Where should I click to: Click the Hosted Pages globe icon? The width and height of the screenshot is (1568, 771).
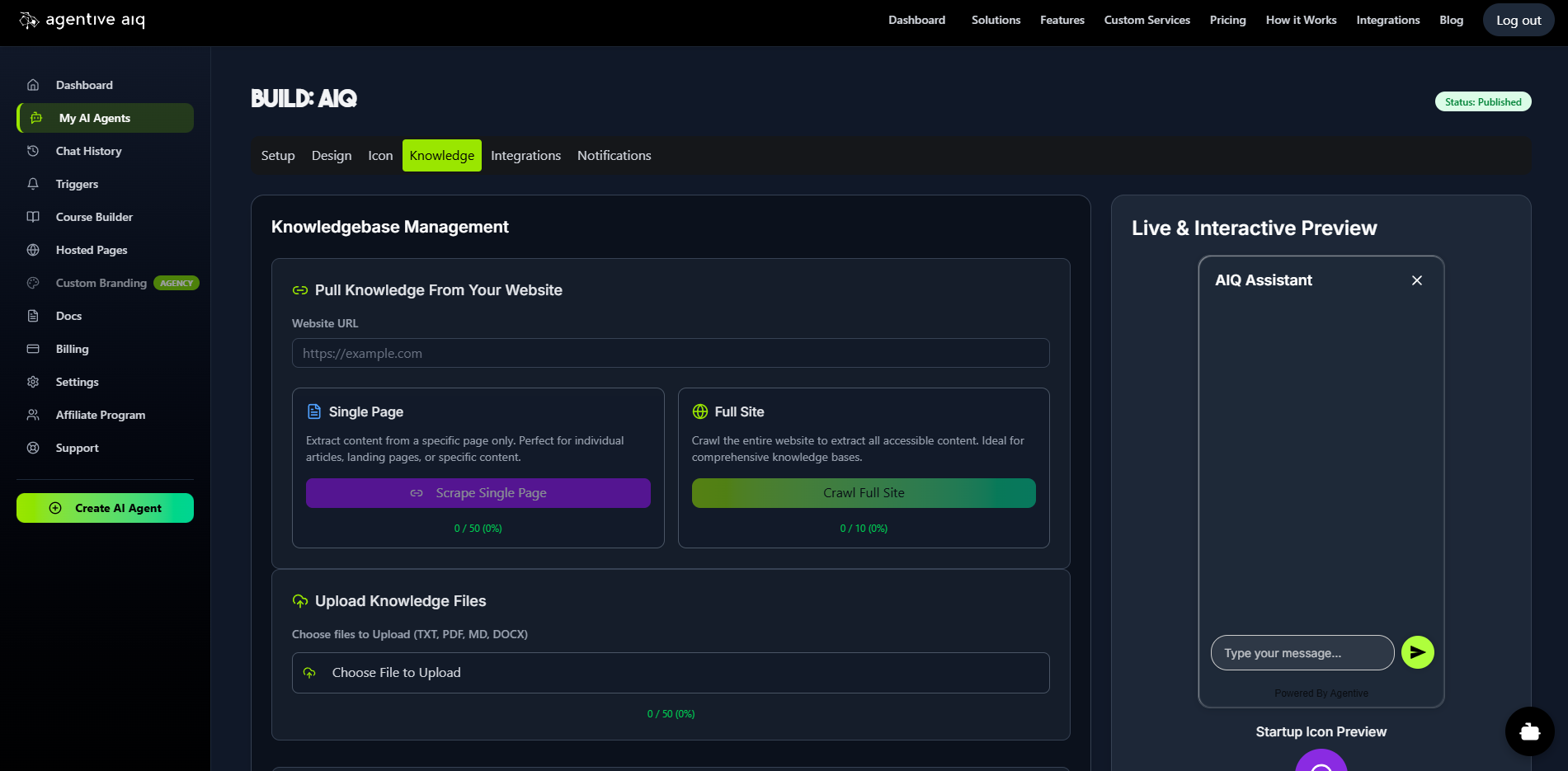33,250
